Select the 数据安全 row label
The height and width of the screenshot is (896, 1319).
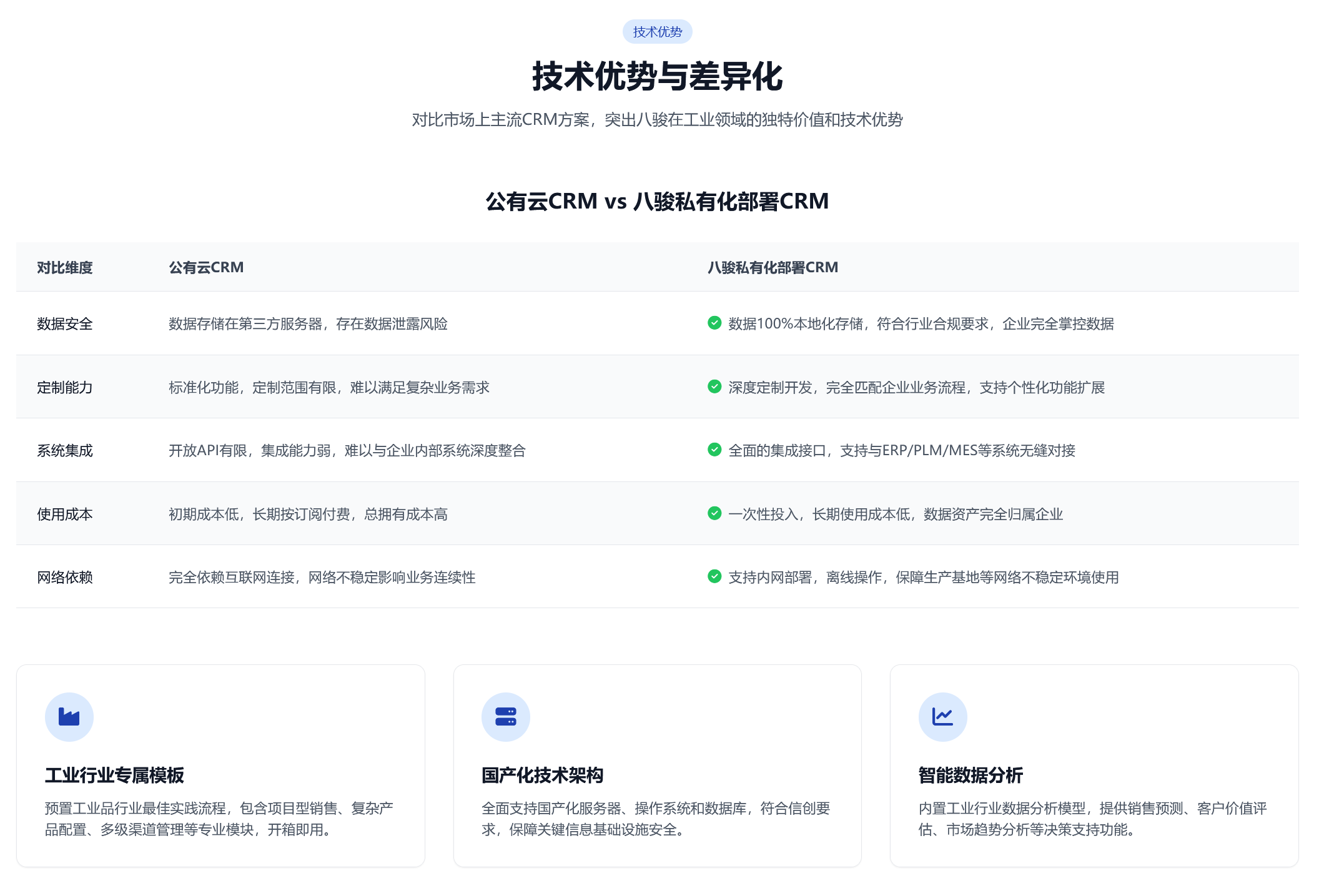tap(65, 323)
